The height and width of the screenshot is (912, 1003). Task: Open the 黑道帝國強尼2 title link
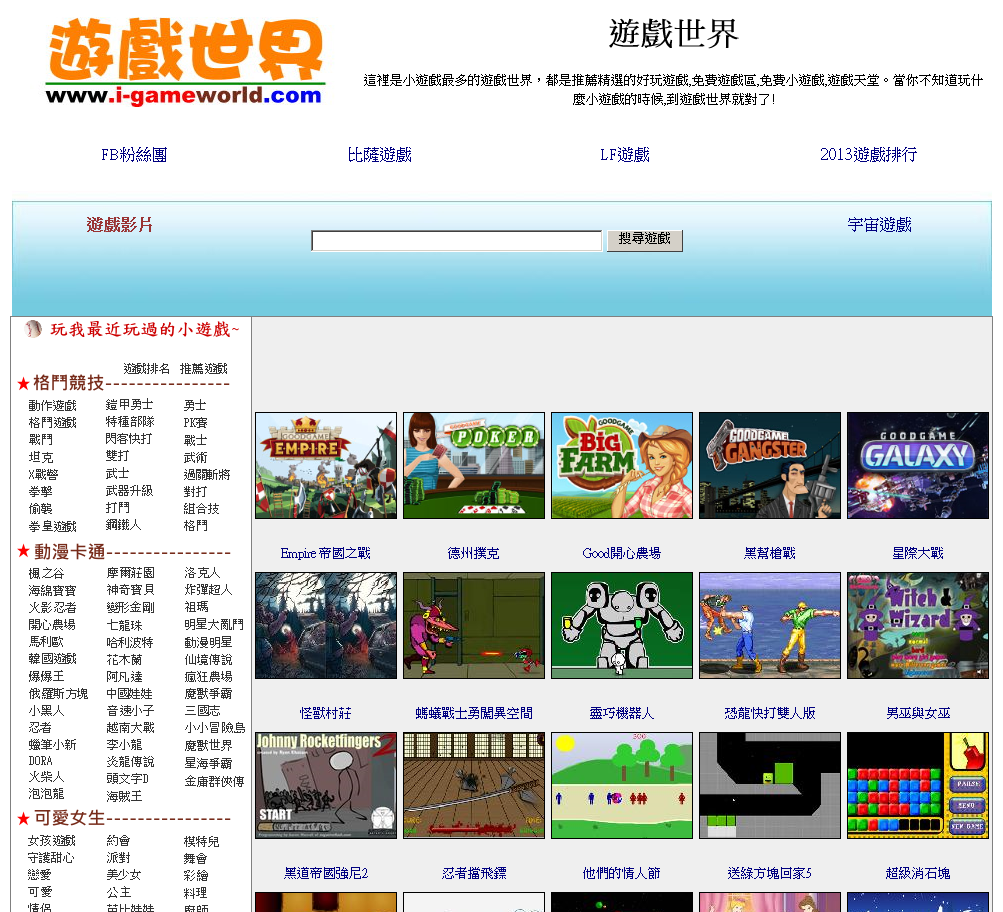click(326, 873)
